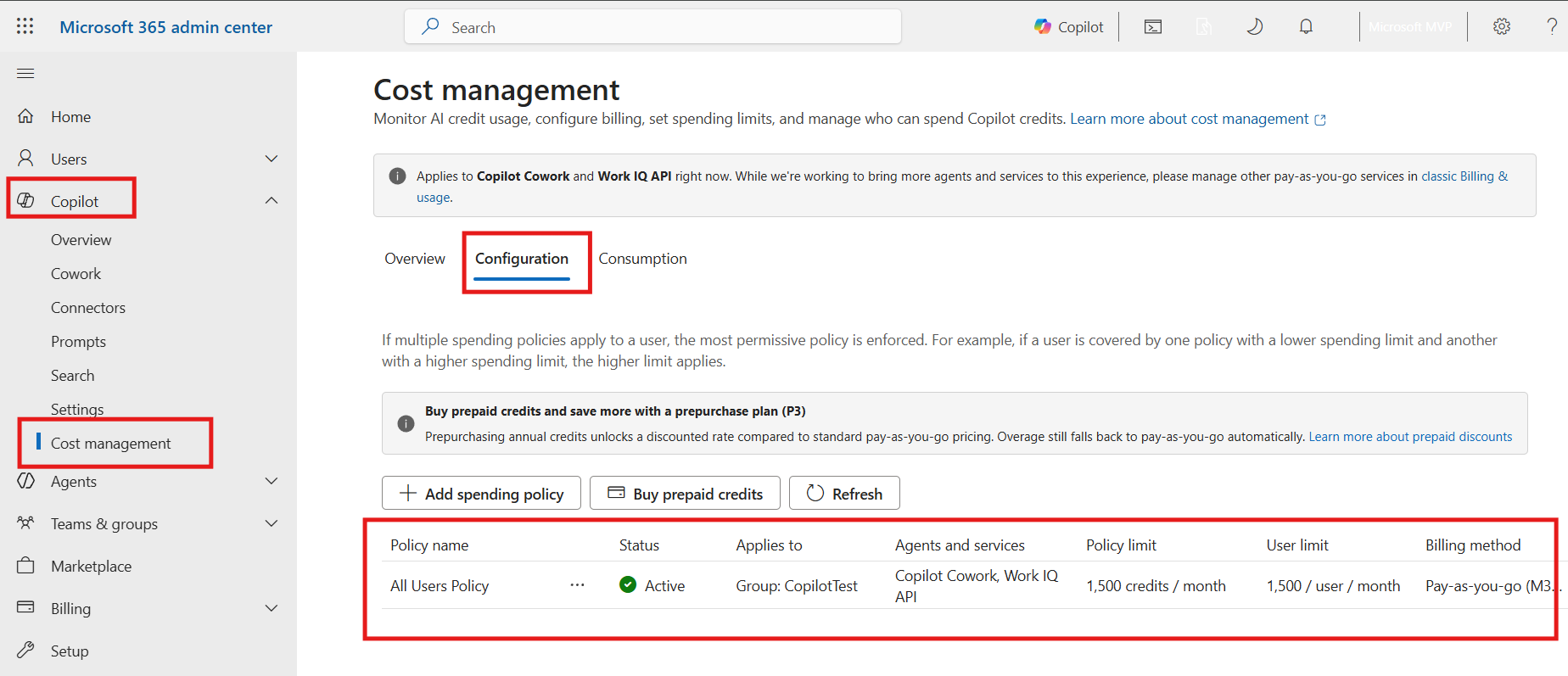The image size is (1568, 676).
Task: Click the green Active status checkmark
Action: [x=628, y=584]
